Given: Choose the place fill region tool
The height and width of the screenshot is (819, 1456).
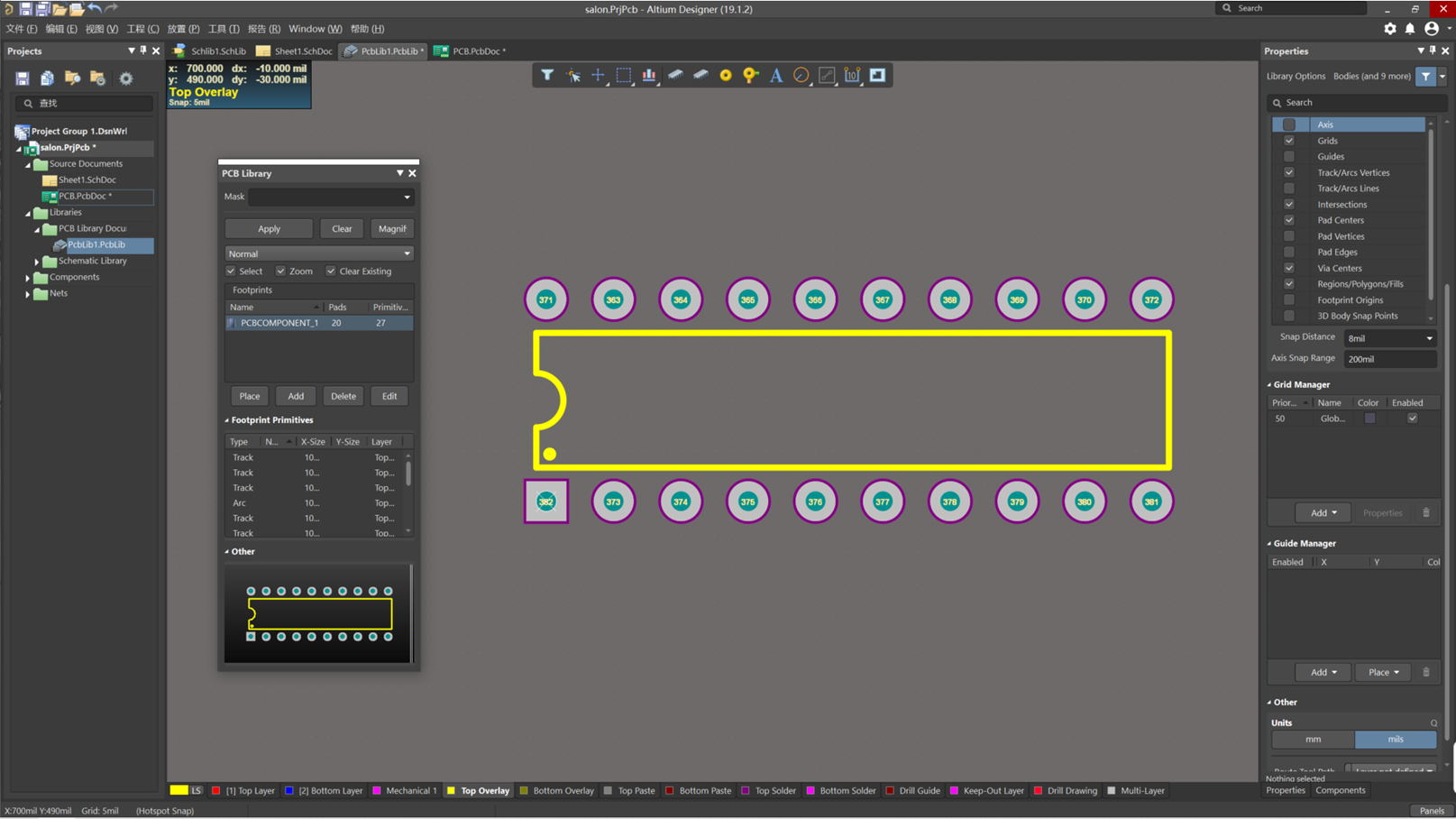Looking at the screenshot, I should coord(877,75).
